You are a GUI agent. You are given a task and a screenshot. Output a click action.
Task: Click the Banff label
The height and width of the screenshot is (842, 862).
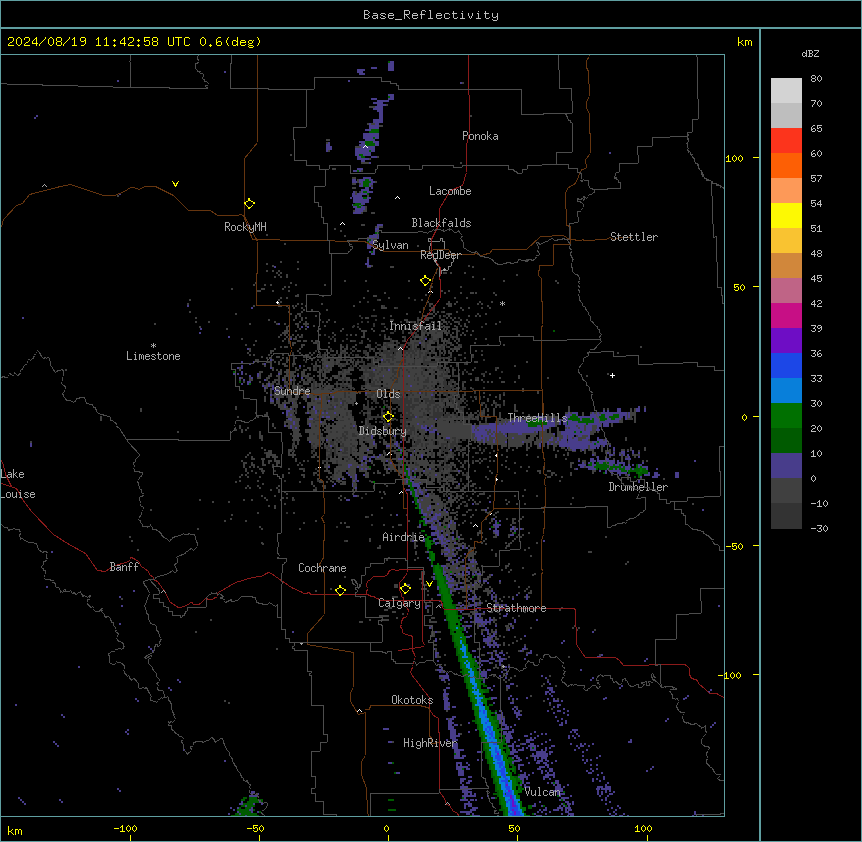click(124, 567)
